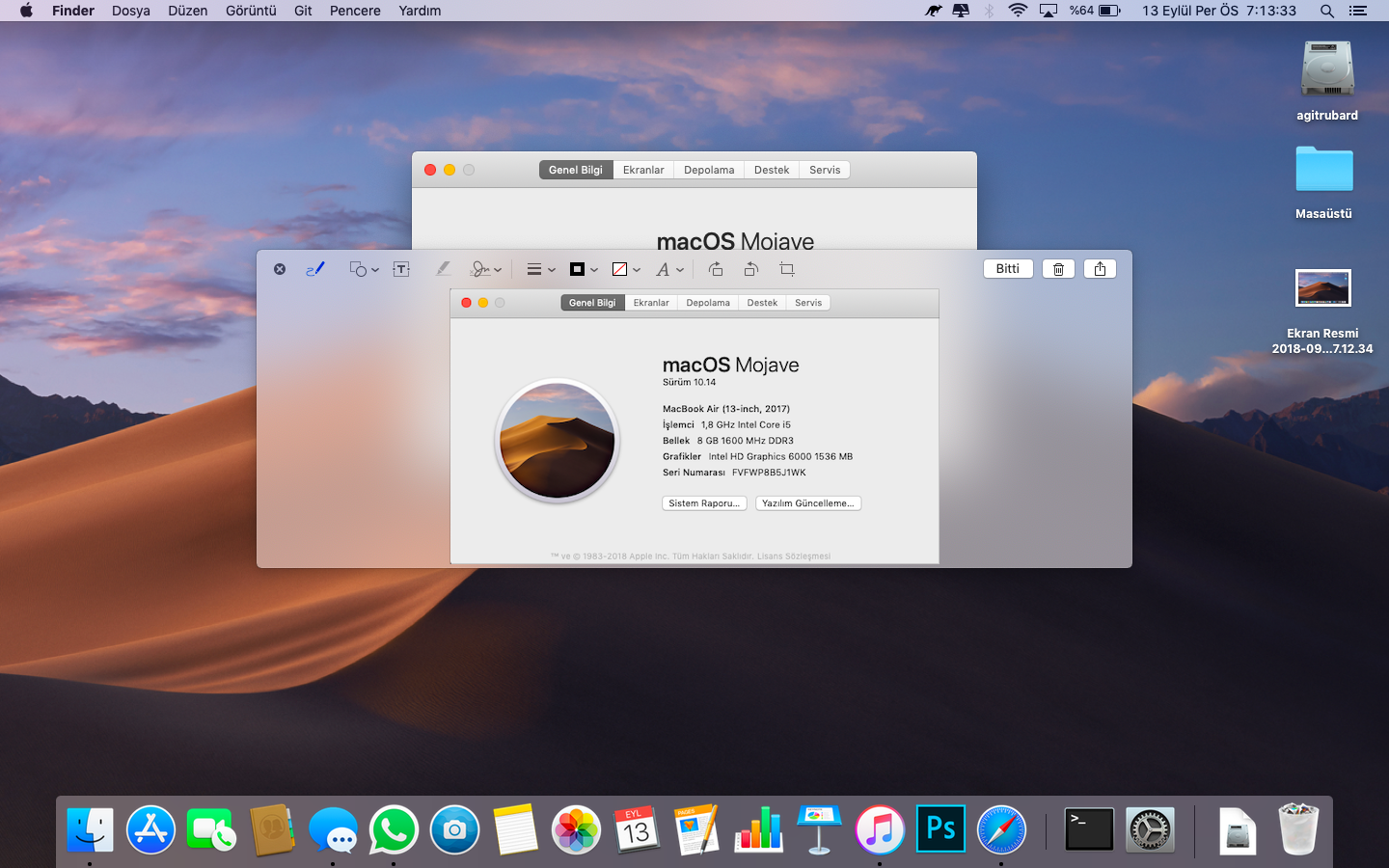This screenshot has width=1389, height=868.
Task: Launch Photoshop from the Dock
Action: tap(940, 830)
